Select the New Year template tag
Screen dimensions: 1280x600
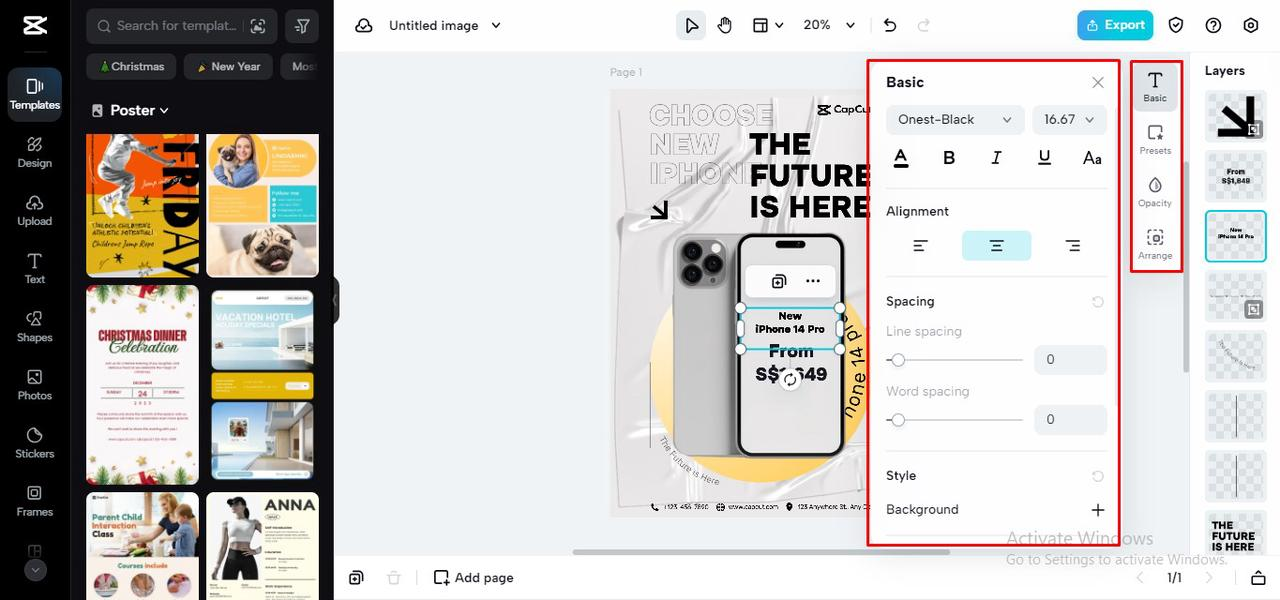click(228, 67)
